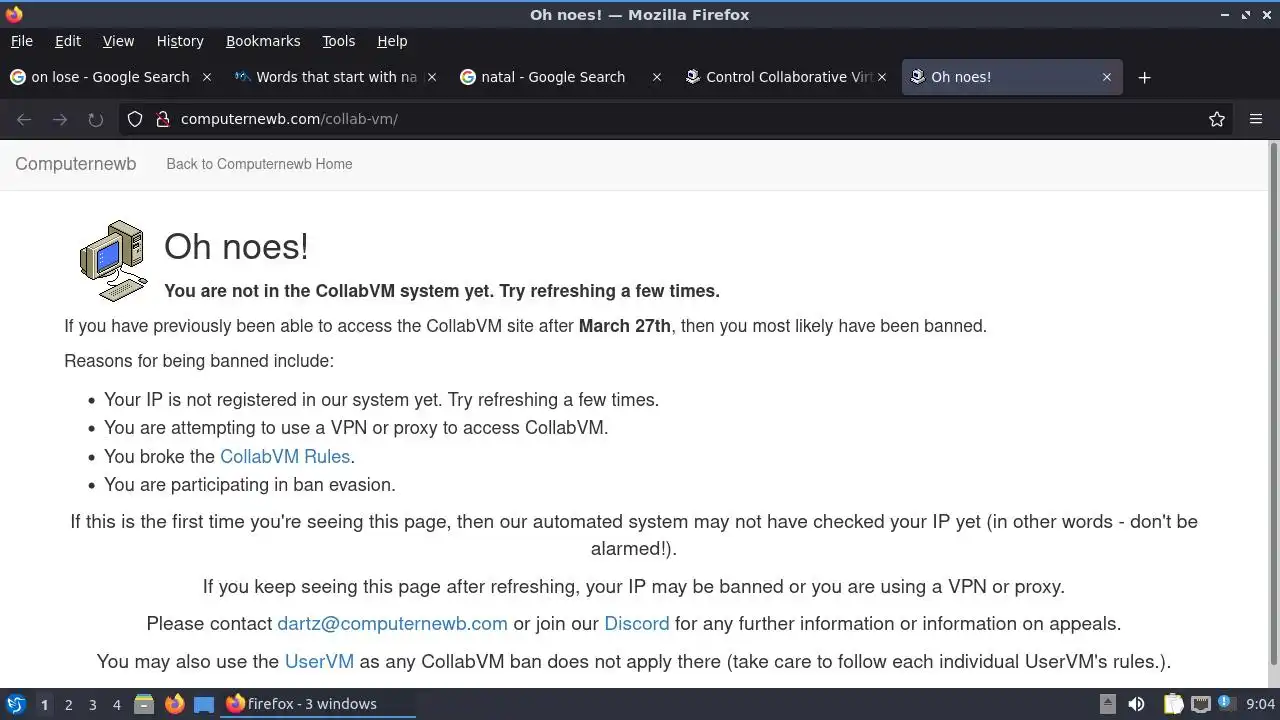Click the favicon of the 'Oh noes!' tab
This screenshot has height=720, width=1280.
point(917,77)
